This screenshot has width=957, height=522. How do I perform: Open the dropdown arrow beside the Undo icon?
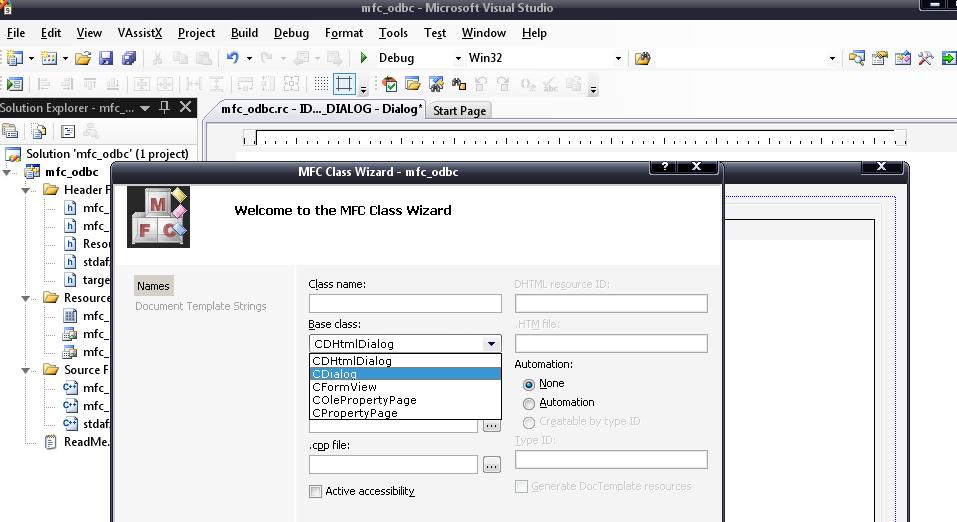coord(249,59)
